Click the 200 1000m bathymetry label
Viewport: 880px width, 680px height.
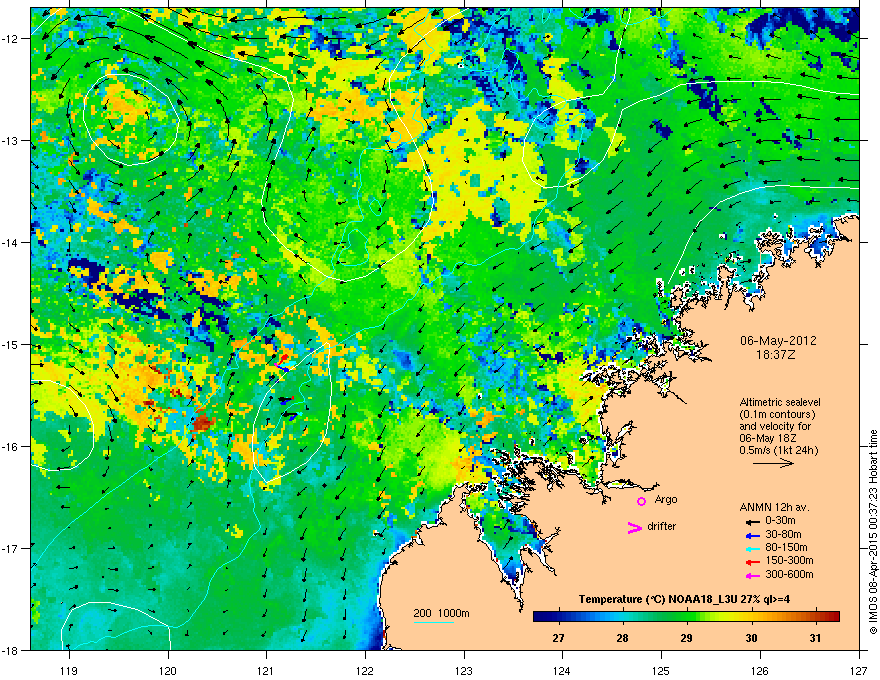tap(441, 613)
